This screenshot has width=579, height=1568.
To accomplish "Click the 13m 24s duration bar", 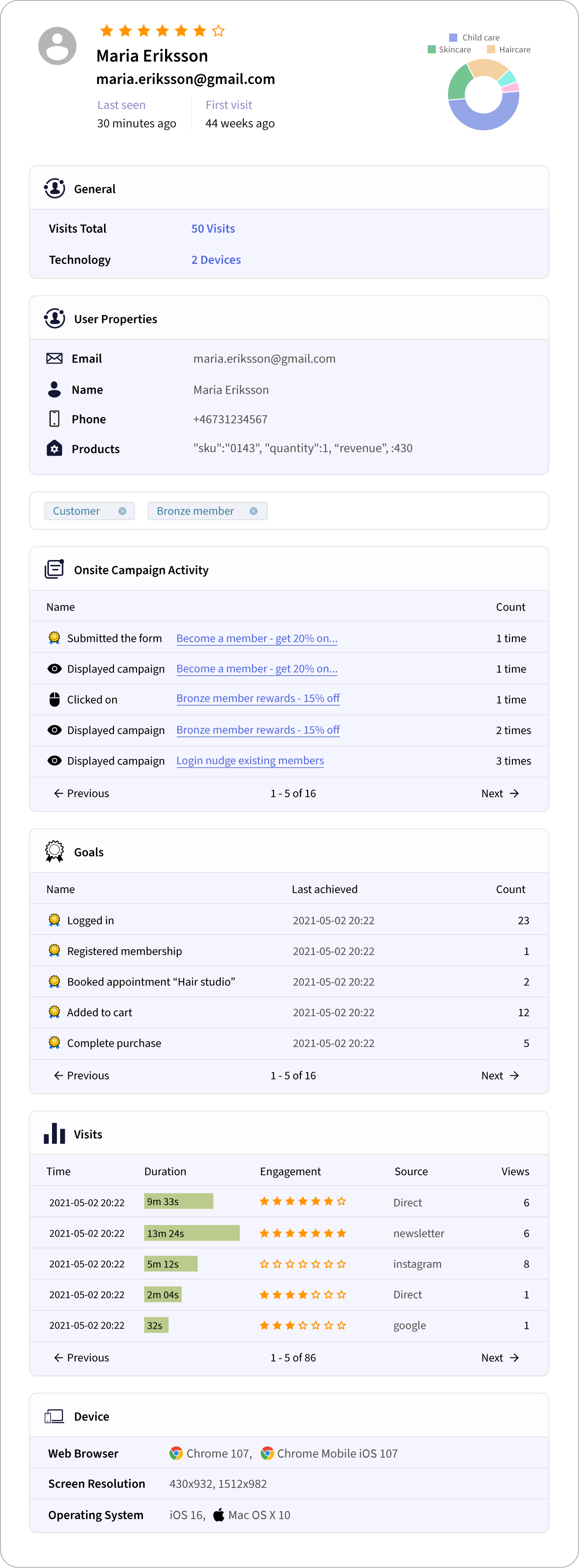I will pyautogui.click(x=191, y=1233).
